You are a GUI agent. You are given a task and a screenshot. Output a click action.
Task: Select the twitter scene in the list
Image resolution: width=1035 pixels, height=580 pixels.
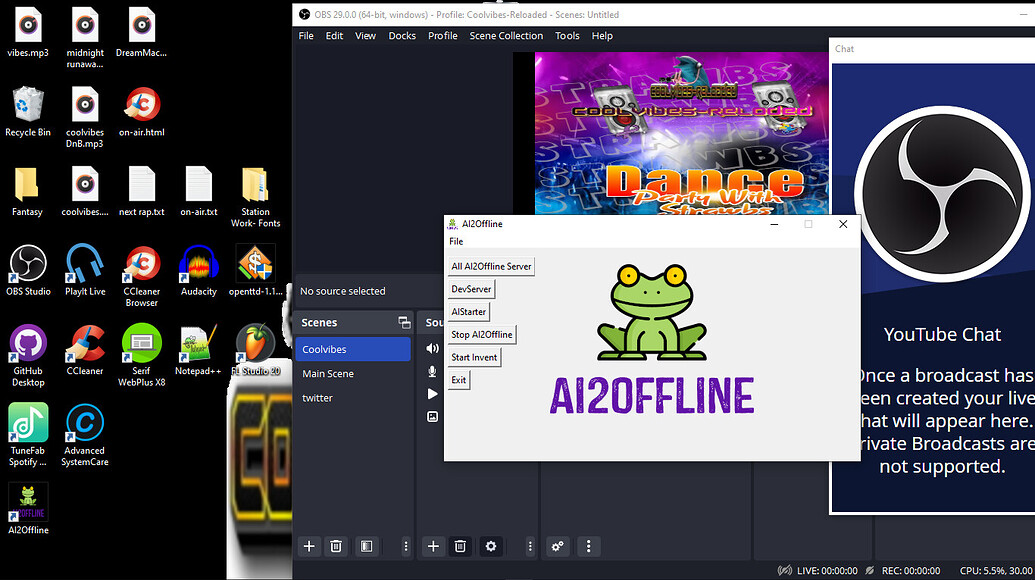click(317, 398)
